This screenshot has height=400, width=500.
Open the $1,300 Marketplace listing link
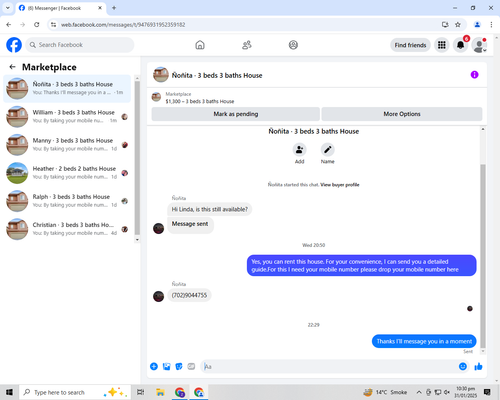[x=200, y=101]
